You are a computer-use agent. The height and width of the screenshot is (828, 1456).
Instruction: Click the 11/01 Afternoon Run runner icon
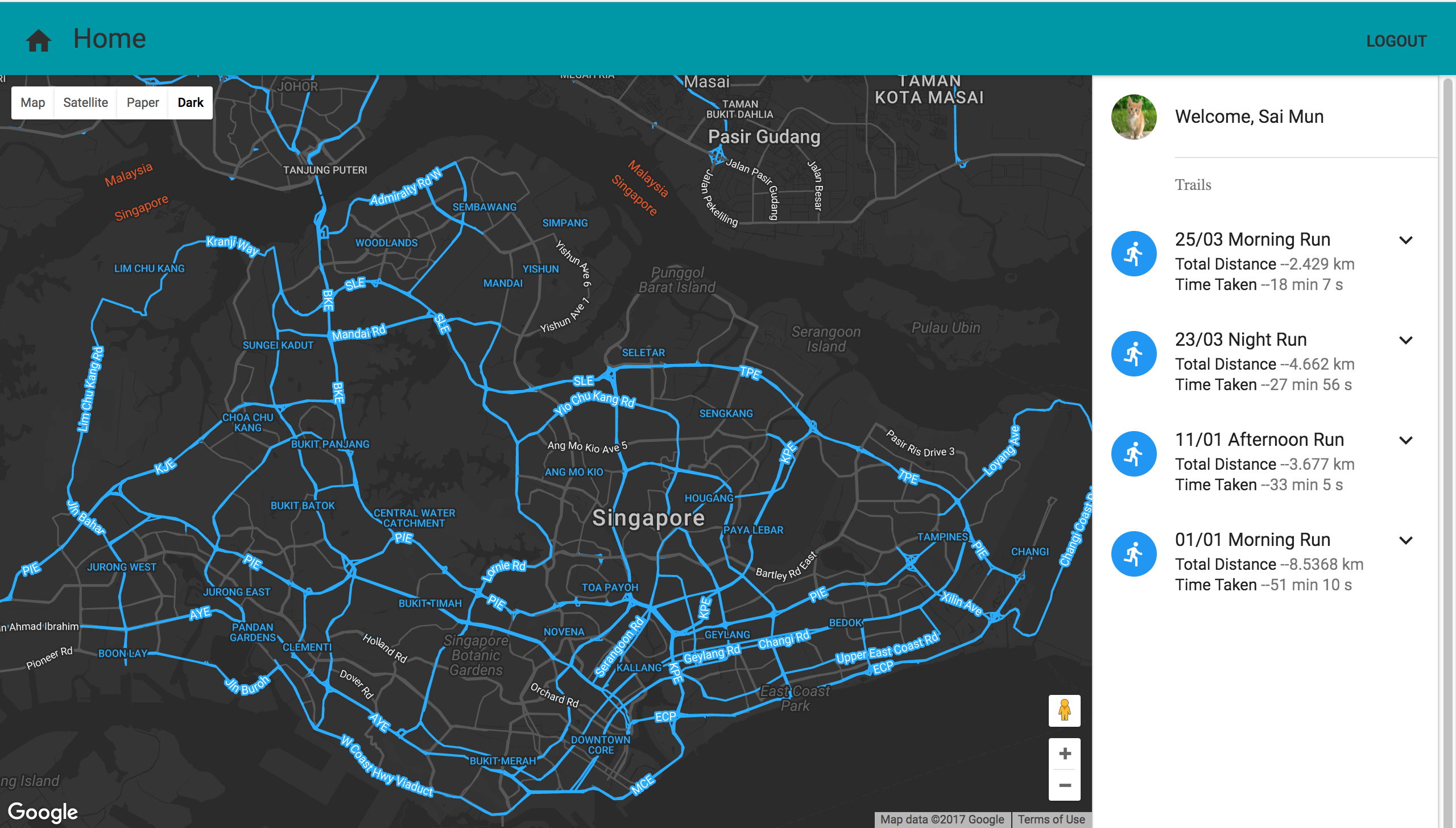click(1134, 454)
